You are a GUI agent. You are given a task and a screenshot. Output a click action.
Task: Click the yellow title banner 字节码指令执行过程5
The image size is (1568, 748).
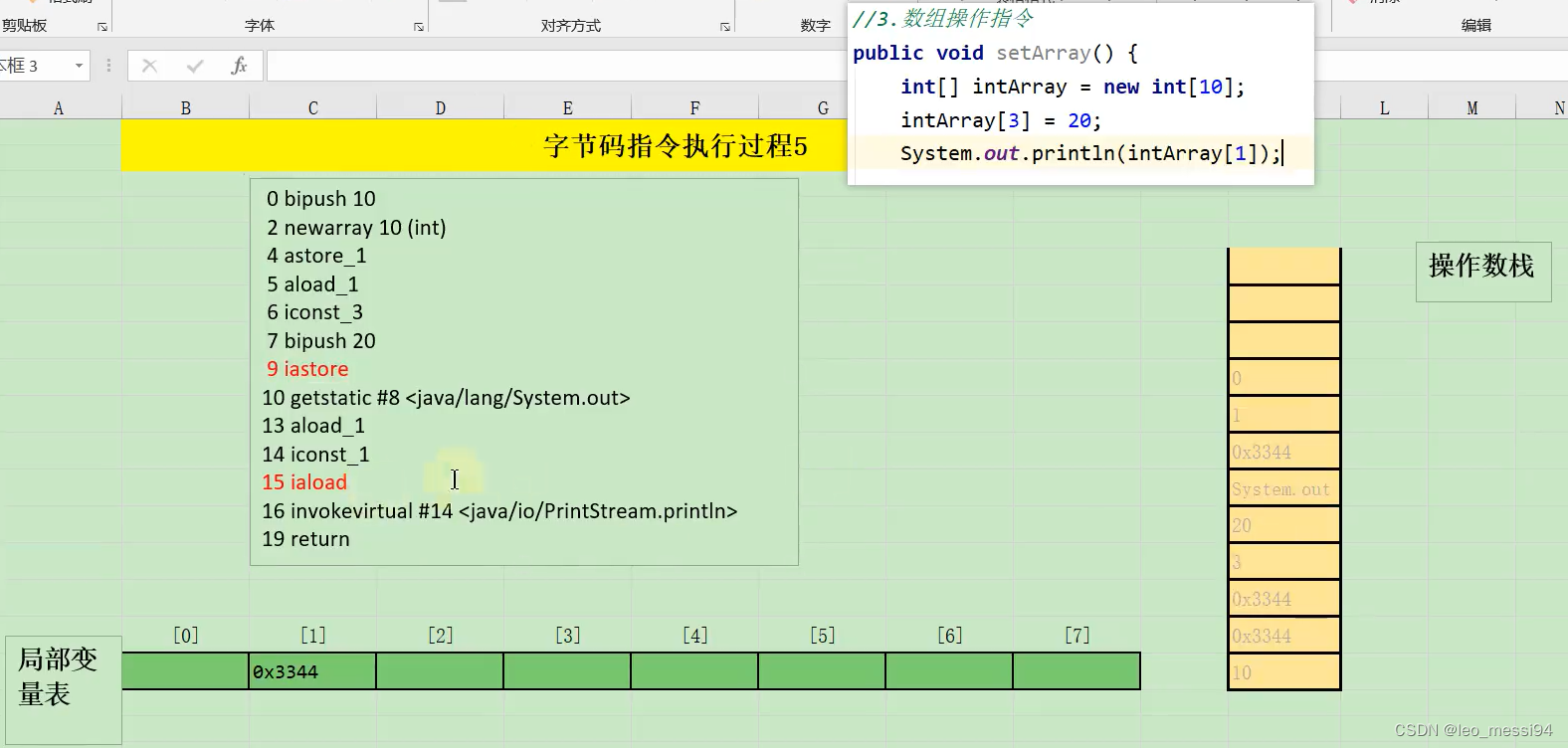(676, 146)
